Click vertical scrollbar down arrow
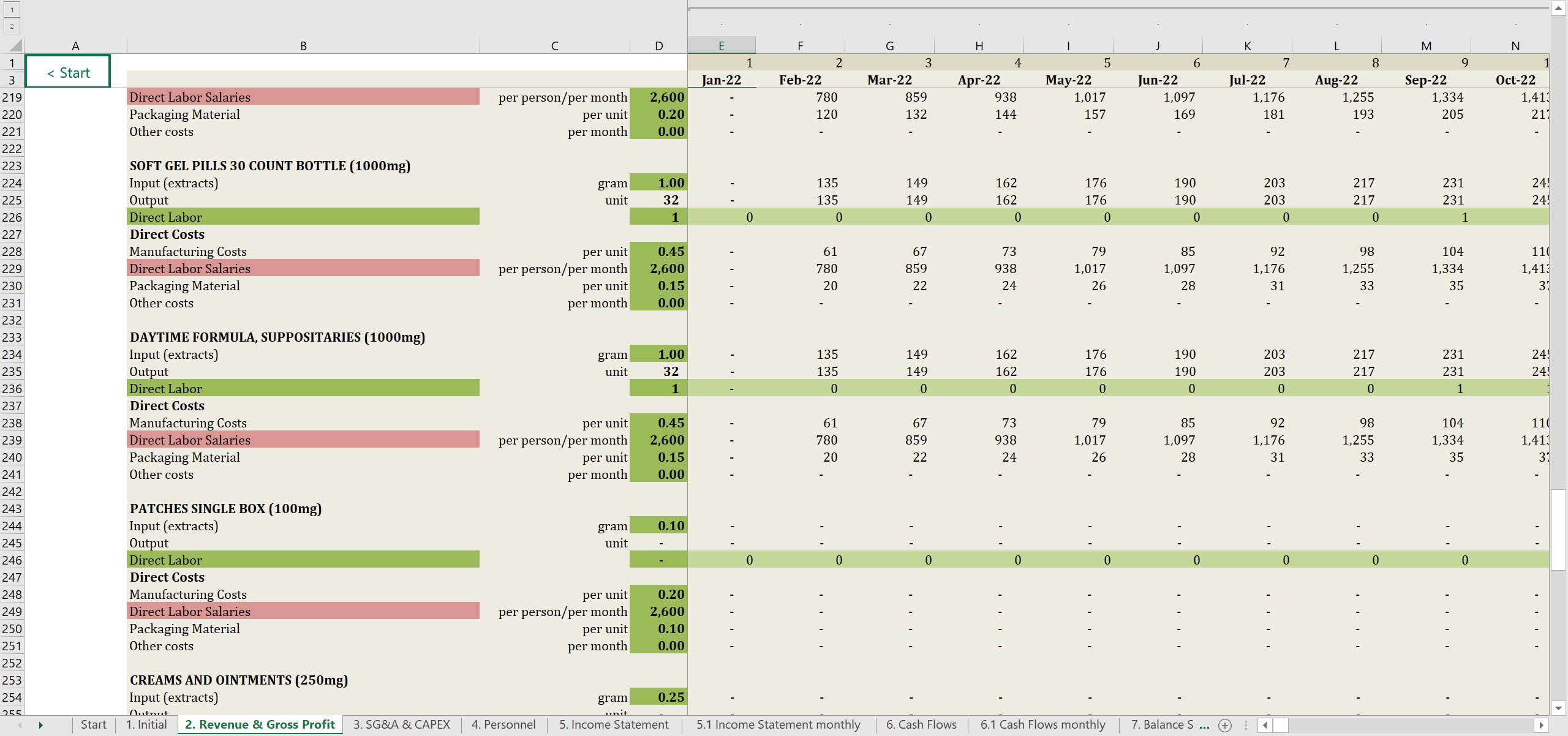This screenshot has width=1568, height=736. tap(1558, 708)
